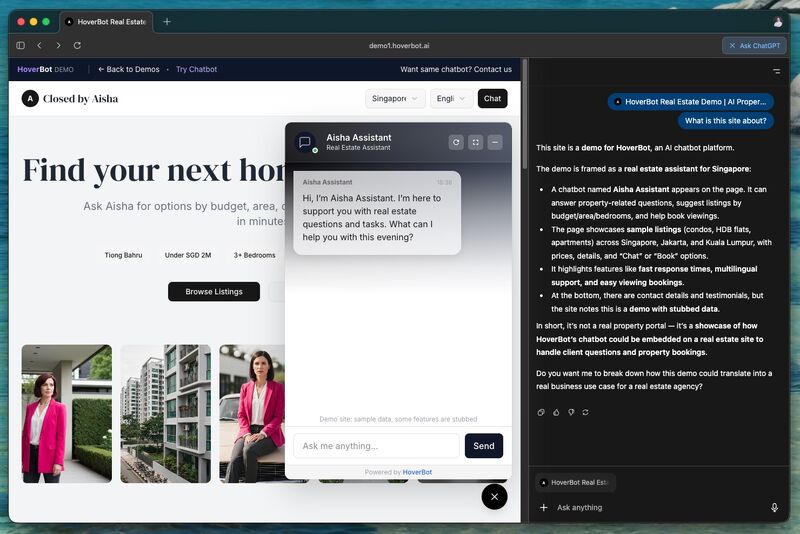
Task: Expand Aisha Assistant chat to fullscreen
Action: tap(476, 142)
